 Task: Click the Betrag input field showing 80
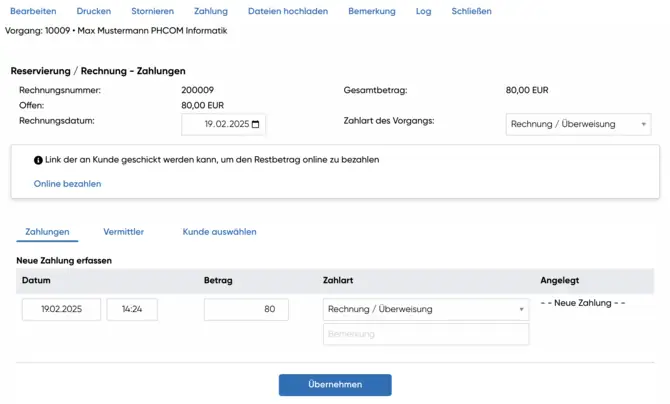pyautogui.click(x=246, y=310)
